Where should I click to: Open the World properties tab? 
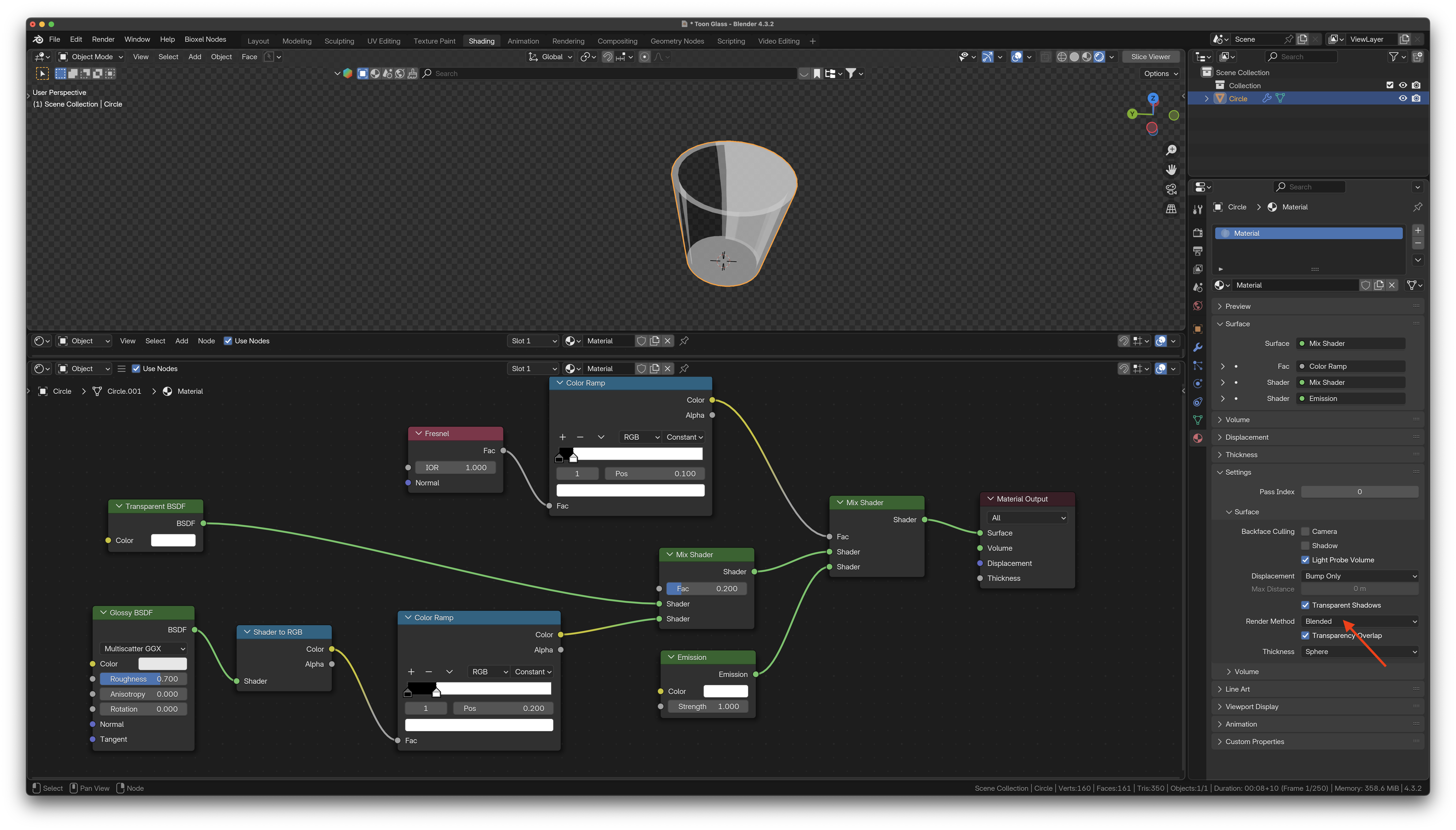(1198, 306)
